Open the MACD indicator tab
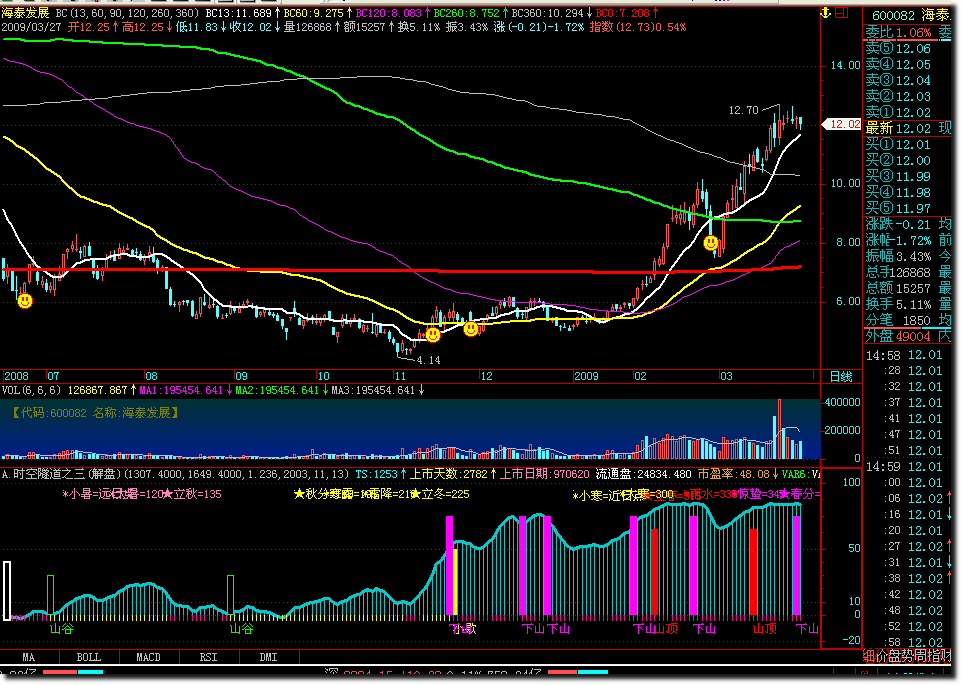Viewport: 963px width, 685px height. pyautogui.click(x=149, y=657)
